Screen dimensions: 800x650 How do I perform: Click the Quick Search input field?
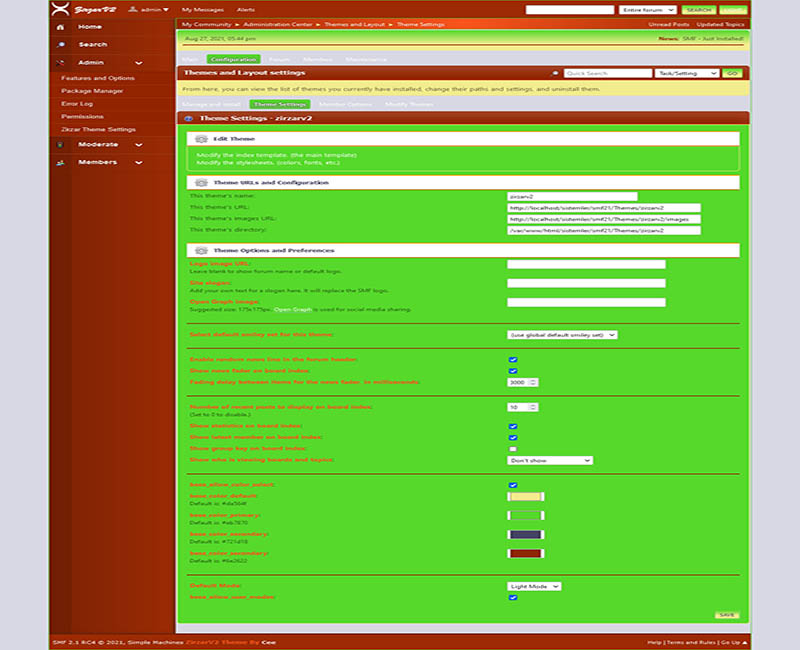608,73
